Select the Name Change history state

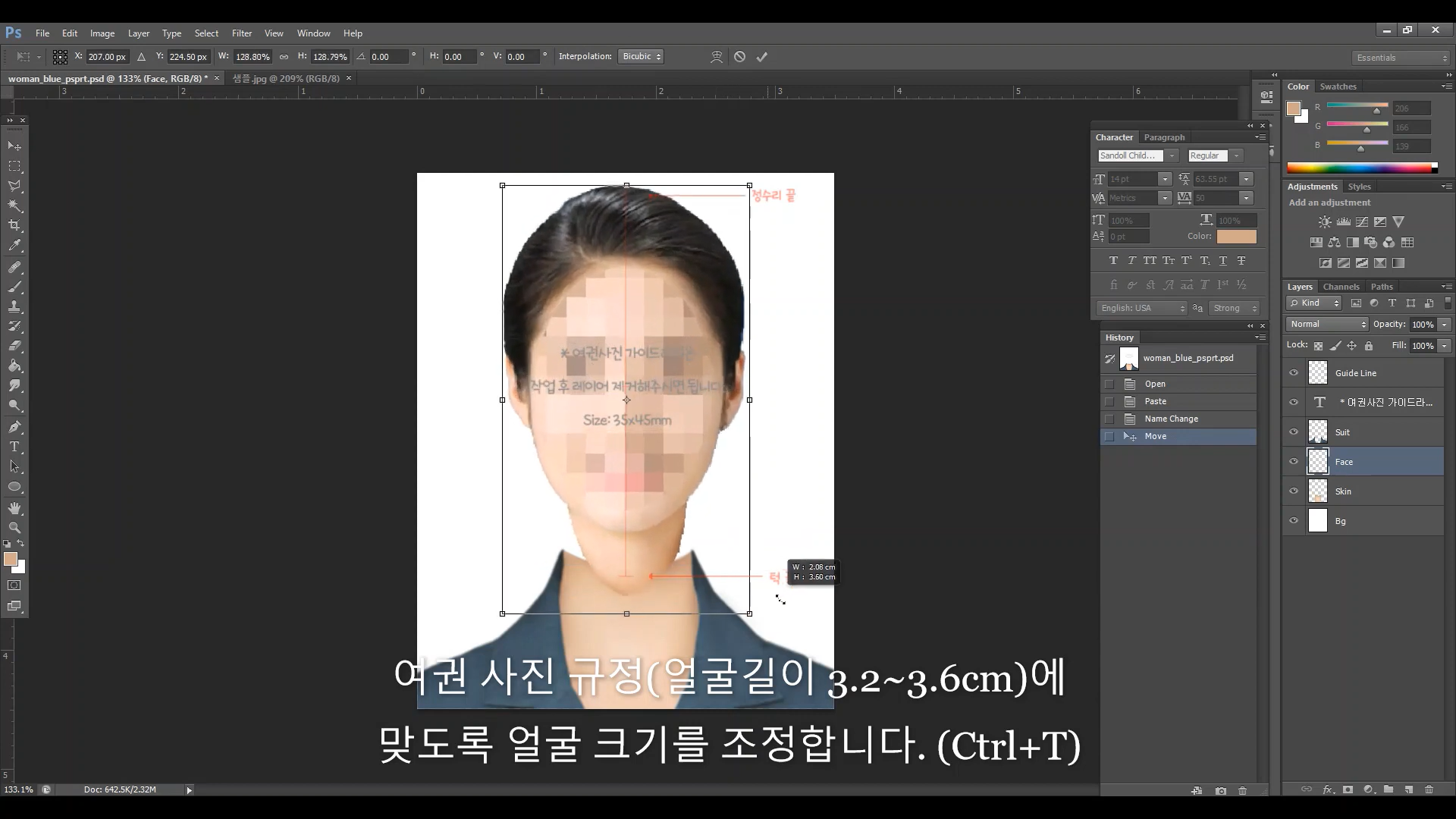coord(1171,419)
